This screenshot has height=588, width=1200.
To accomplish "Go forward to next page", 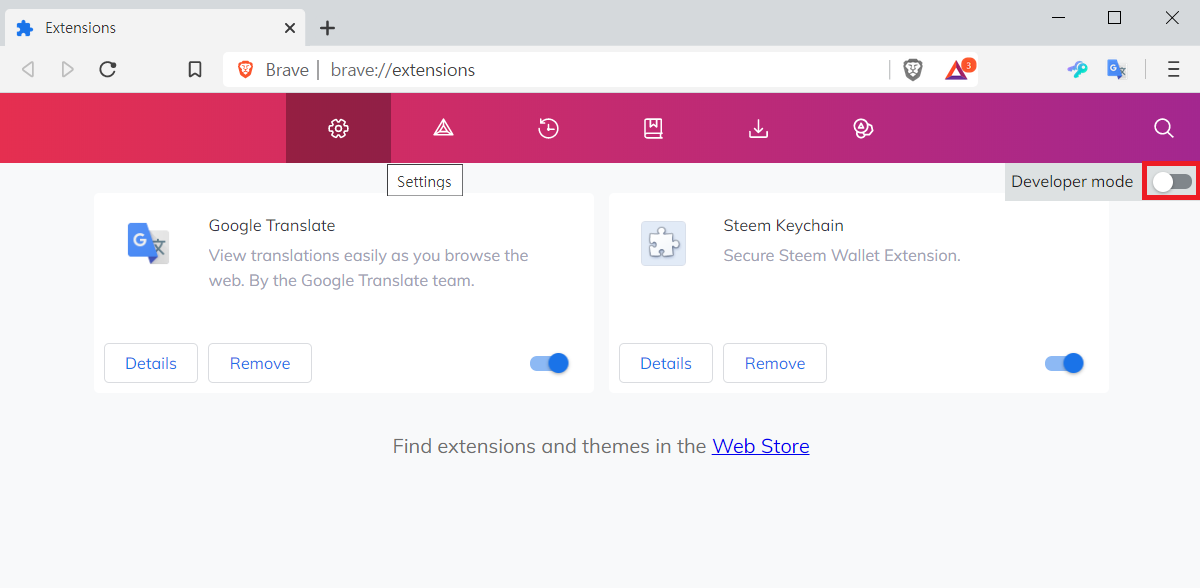I will coord(67,69).
